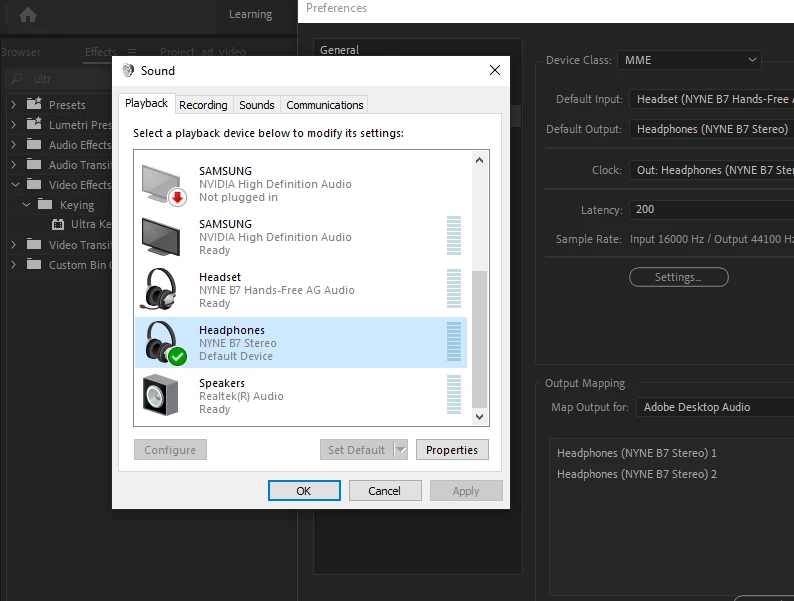Click the Audio Effects folder icon
Image resolution: width=794 pixels, height=601 pixels.
tap(34, 144)
